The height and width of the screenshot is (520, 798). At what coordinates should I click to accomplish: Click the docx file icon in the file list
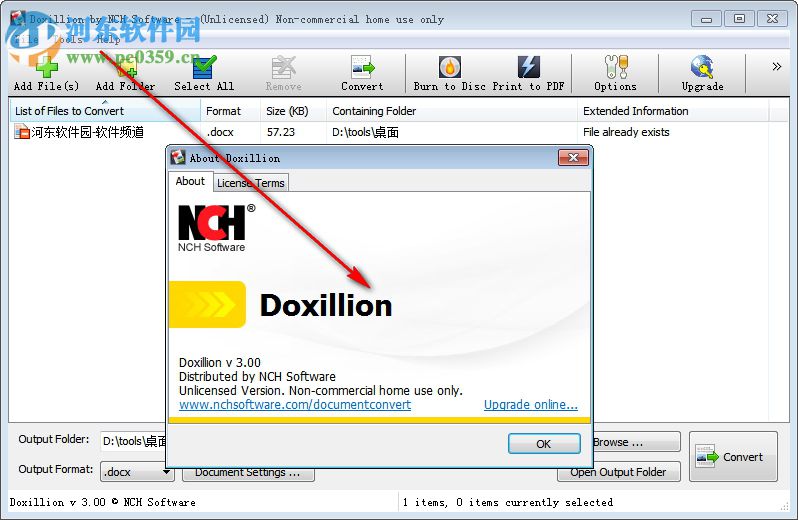pyautogui.click(x=22, y=132)
